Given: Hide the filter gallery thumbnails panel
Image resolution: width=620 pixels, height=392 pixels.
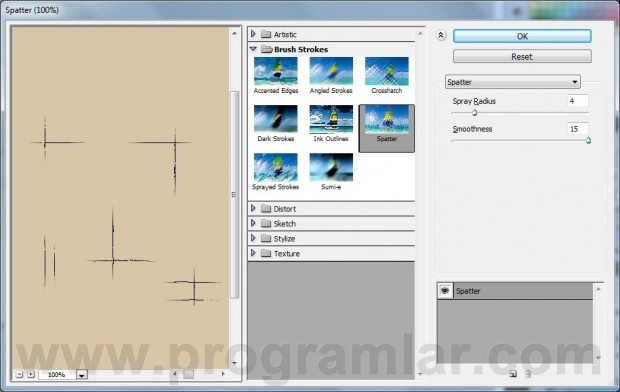Looking at the screenshot, I should [441, 35].
